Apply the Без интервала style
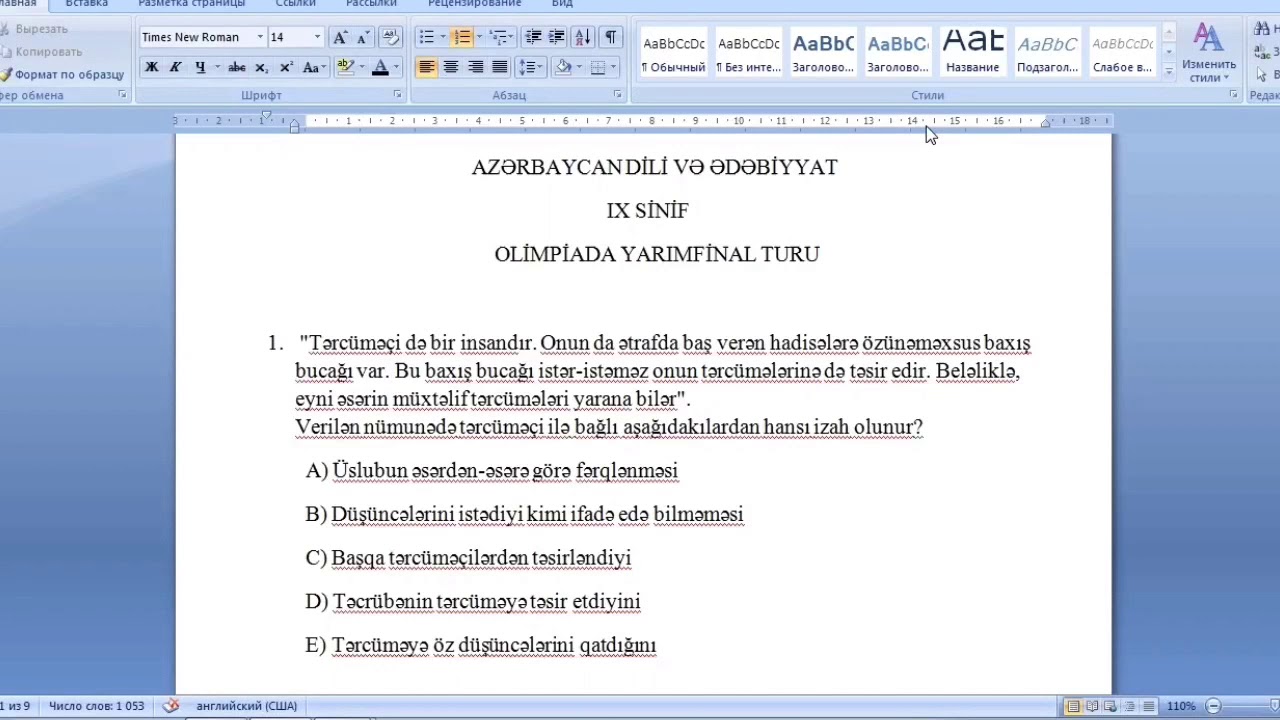This screenshot has width=1280, height=720. pyautogui.click(x=748, y=53)
